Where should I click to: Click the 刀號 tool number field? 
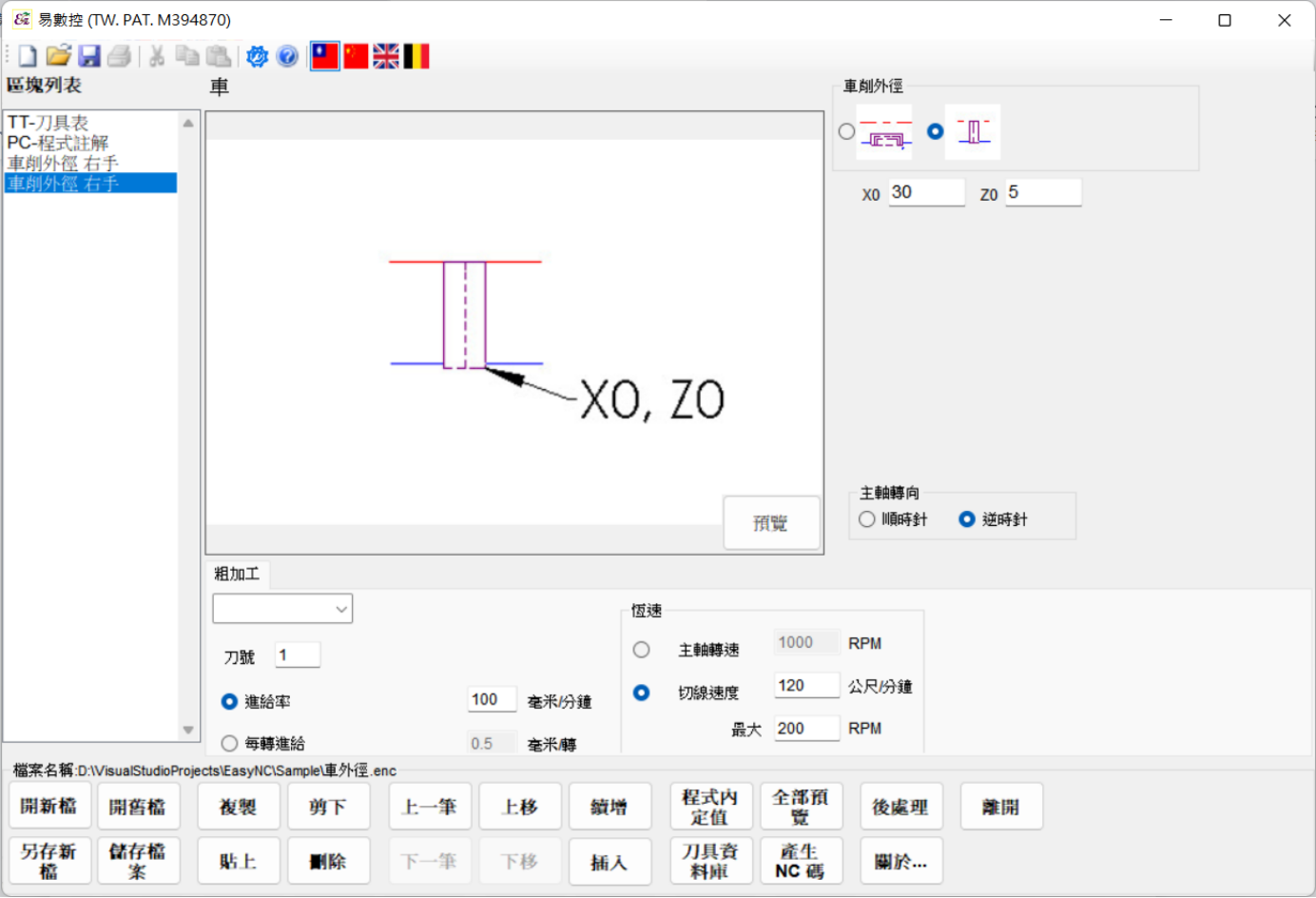click(298, 654)
